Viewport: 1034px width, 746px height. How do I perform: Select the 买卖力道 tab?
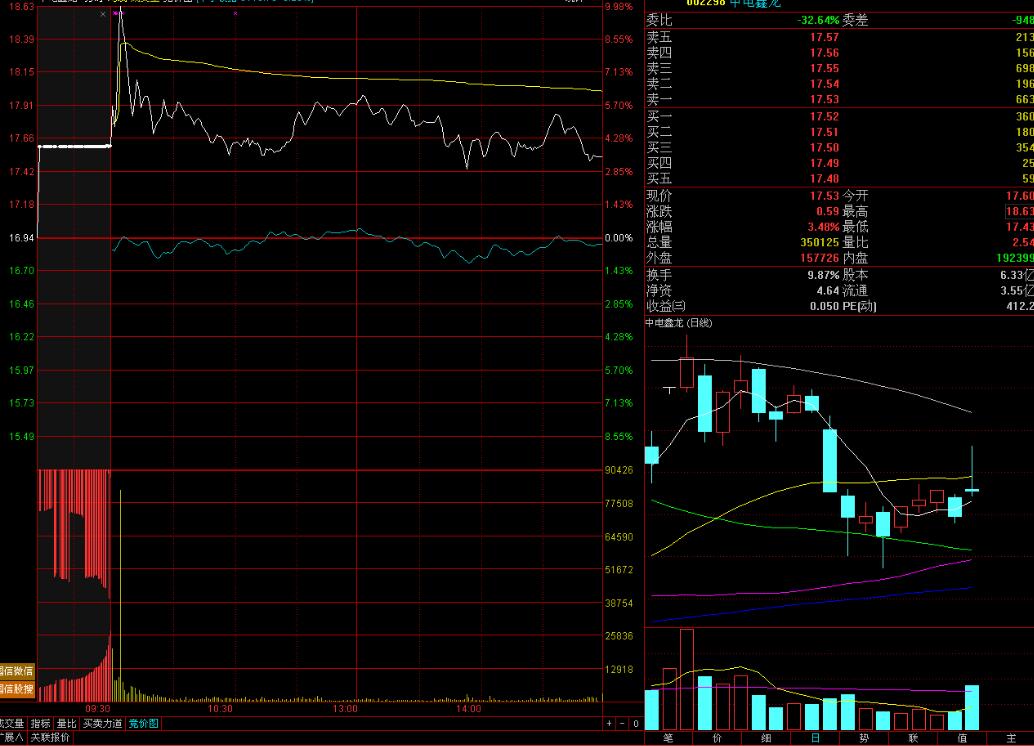102,724
